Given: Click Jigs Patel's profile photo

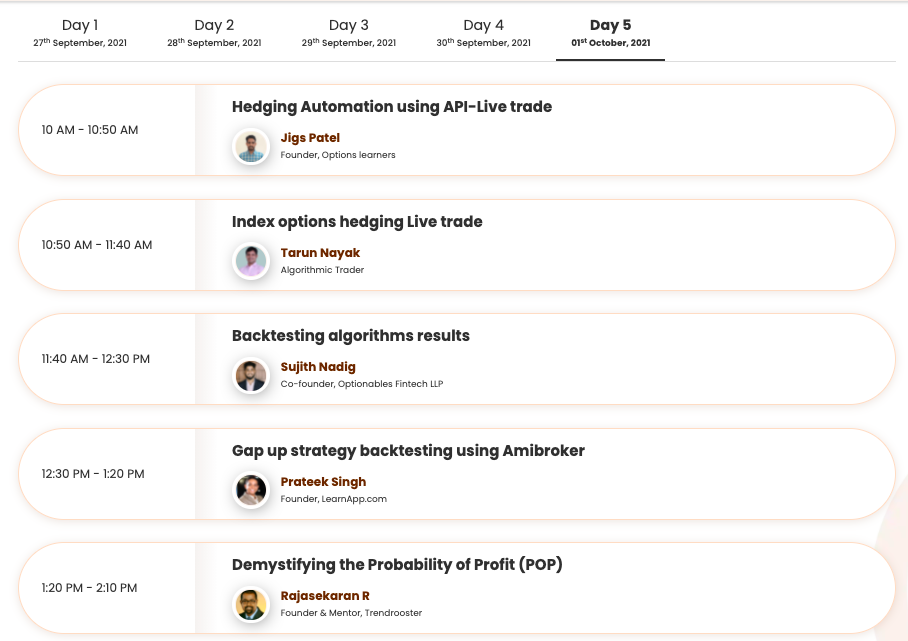Looking at the screenshot, I should 251,147.
